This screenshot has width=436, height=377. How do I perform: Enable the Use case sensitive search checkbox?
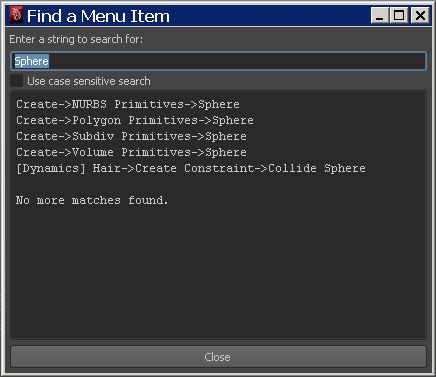pyautogui.click(x=17, y=81)
